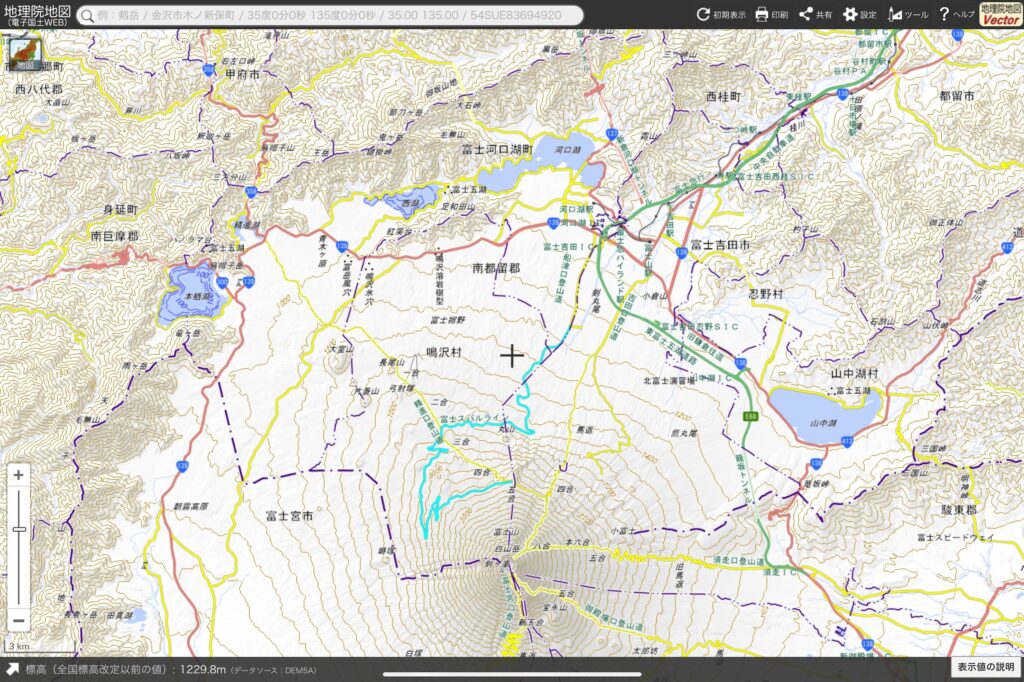Open ヘルプ help
The height and width of the screenshot is (682, 1024).
pos(957,14)
